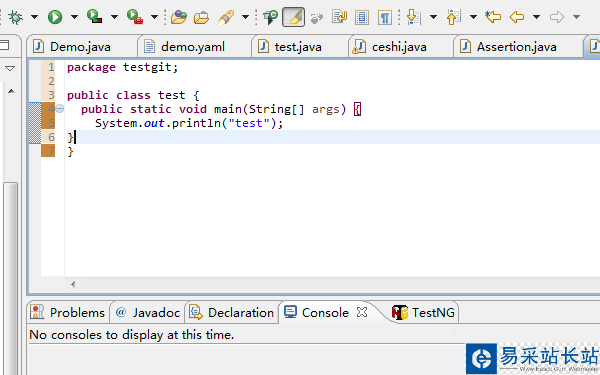Click the External Tools run icon

tap(135, 16)
